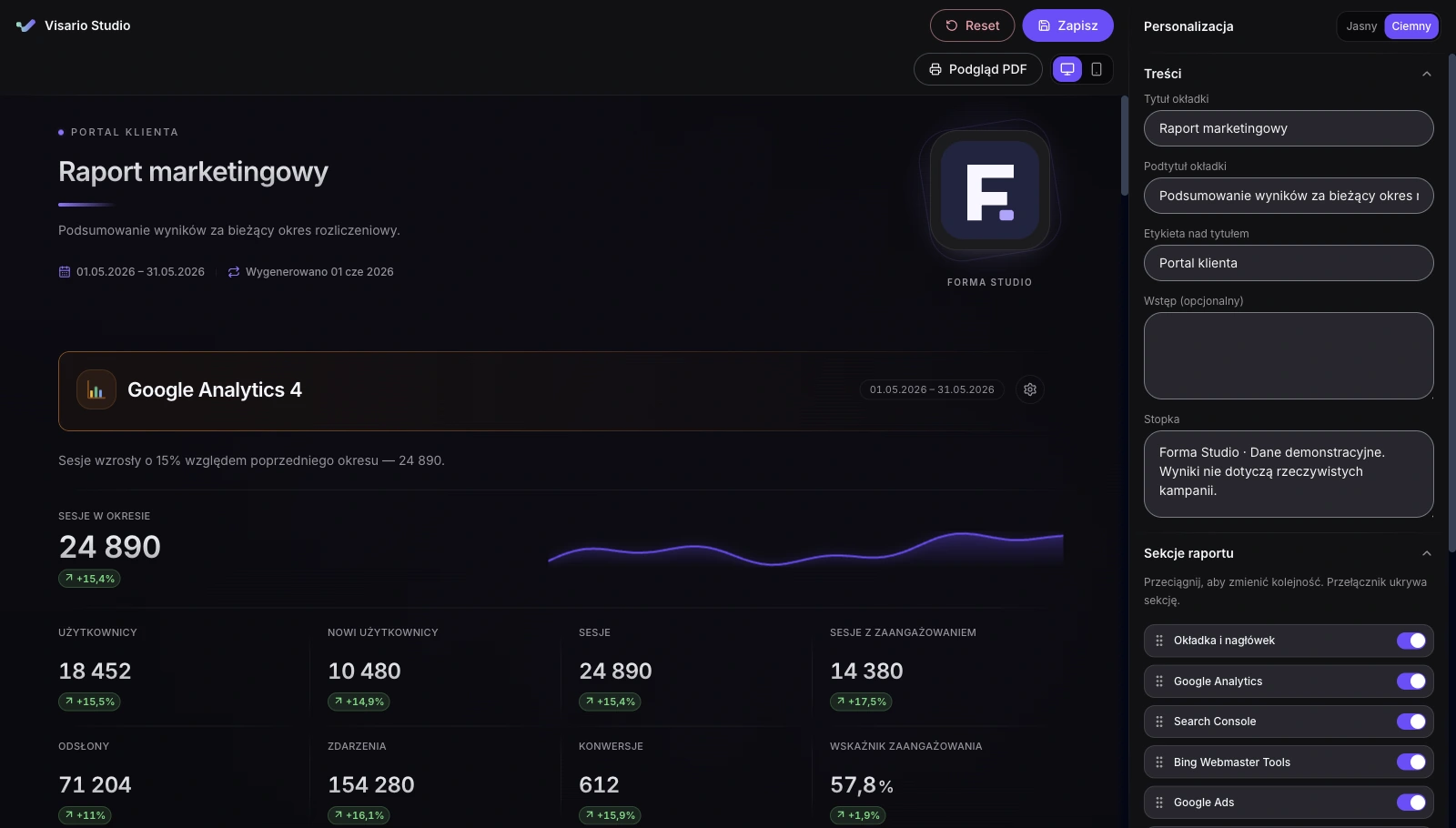The height and width of the screenshot is (828, 1456).
Task: Disable the Google Analytics section switch
Action: 1411,682
